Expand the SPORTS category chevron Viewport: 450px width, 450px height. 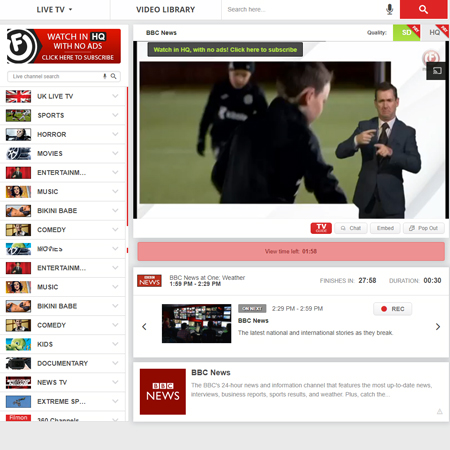point(115,115)
